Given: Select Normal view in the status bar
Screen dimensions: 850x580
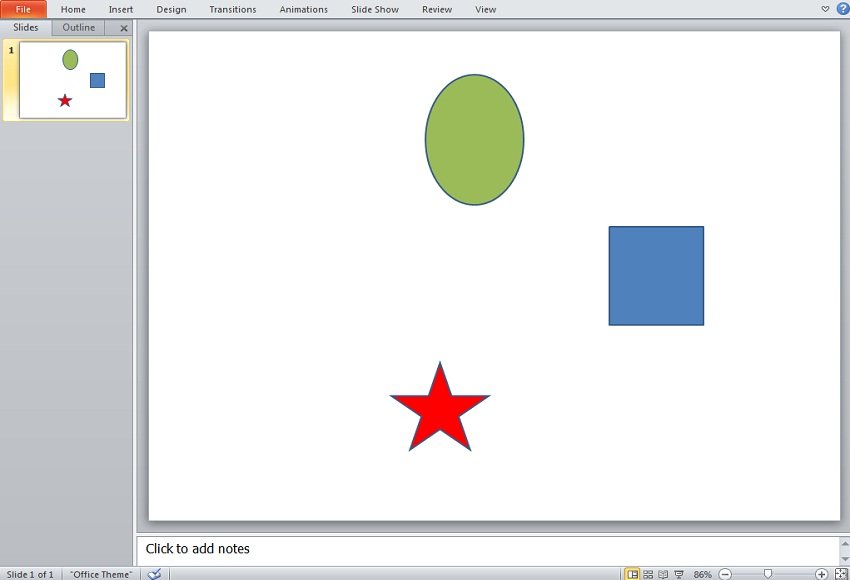Looking at the screenshot, I should point(632,574).
